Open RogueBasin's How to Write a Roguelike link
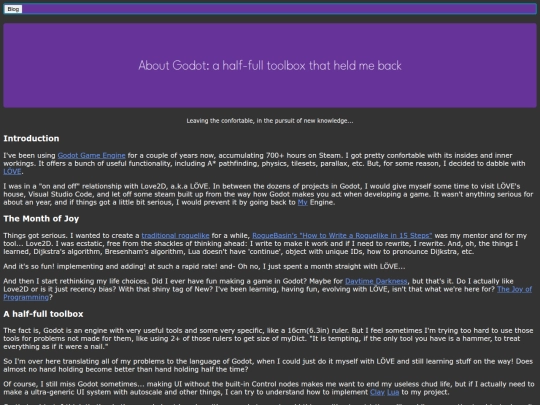This screenshot has height=405, width=540. point(342,236)
